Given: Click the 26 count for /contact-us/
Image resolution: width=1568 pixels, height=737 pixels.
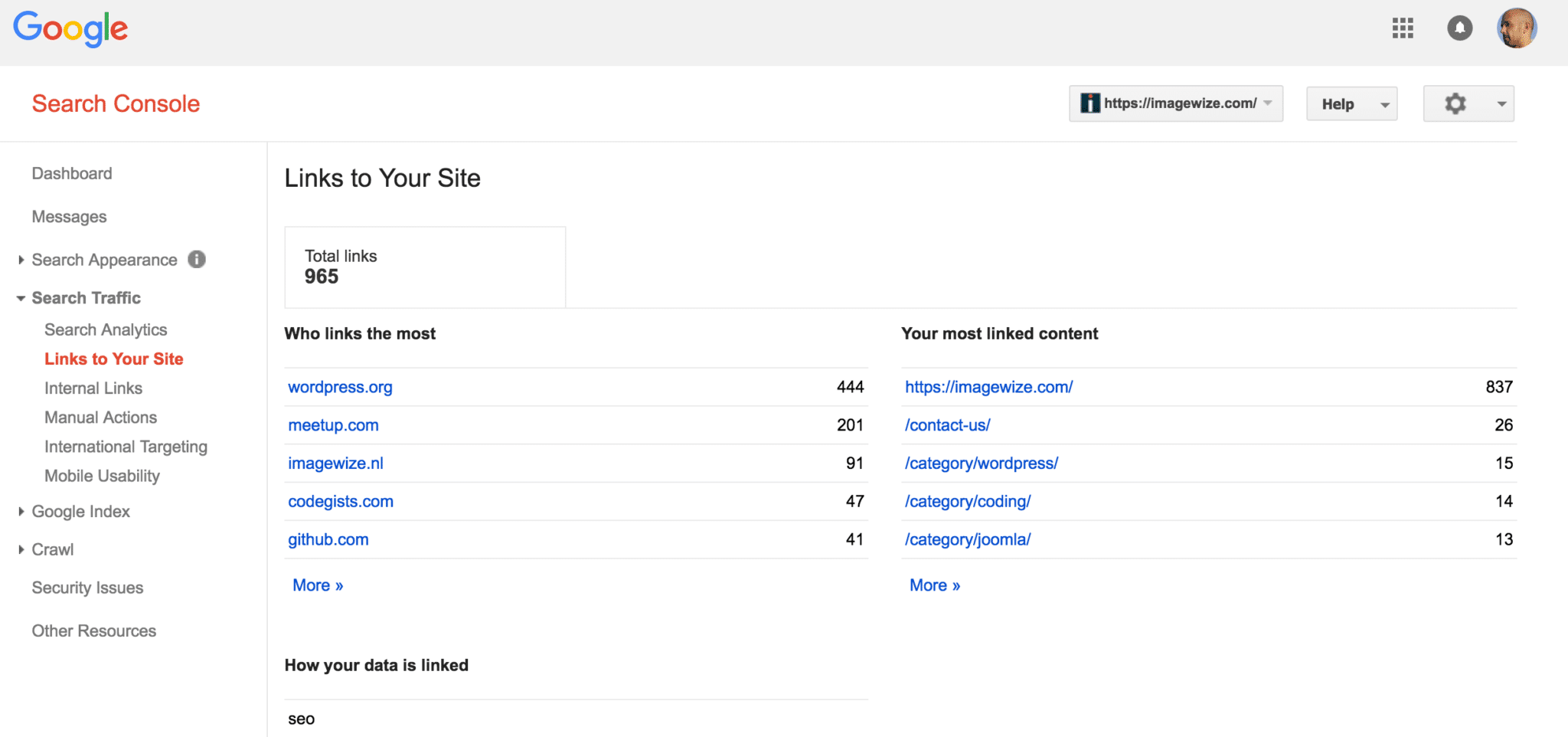Looking at the screenshot, I should pyautogui.click(x=1504, y=425).
